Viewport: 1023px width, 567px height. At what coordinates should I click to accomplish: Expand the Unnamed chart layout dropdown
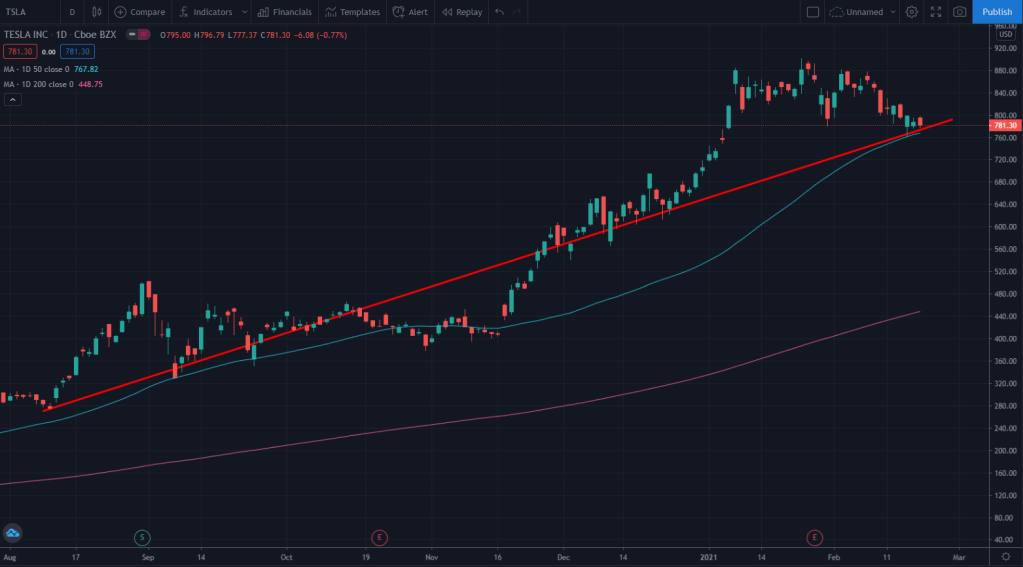point(892,12)
